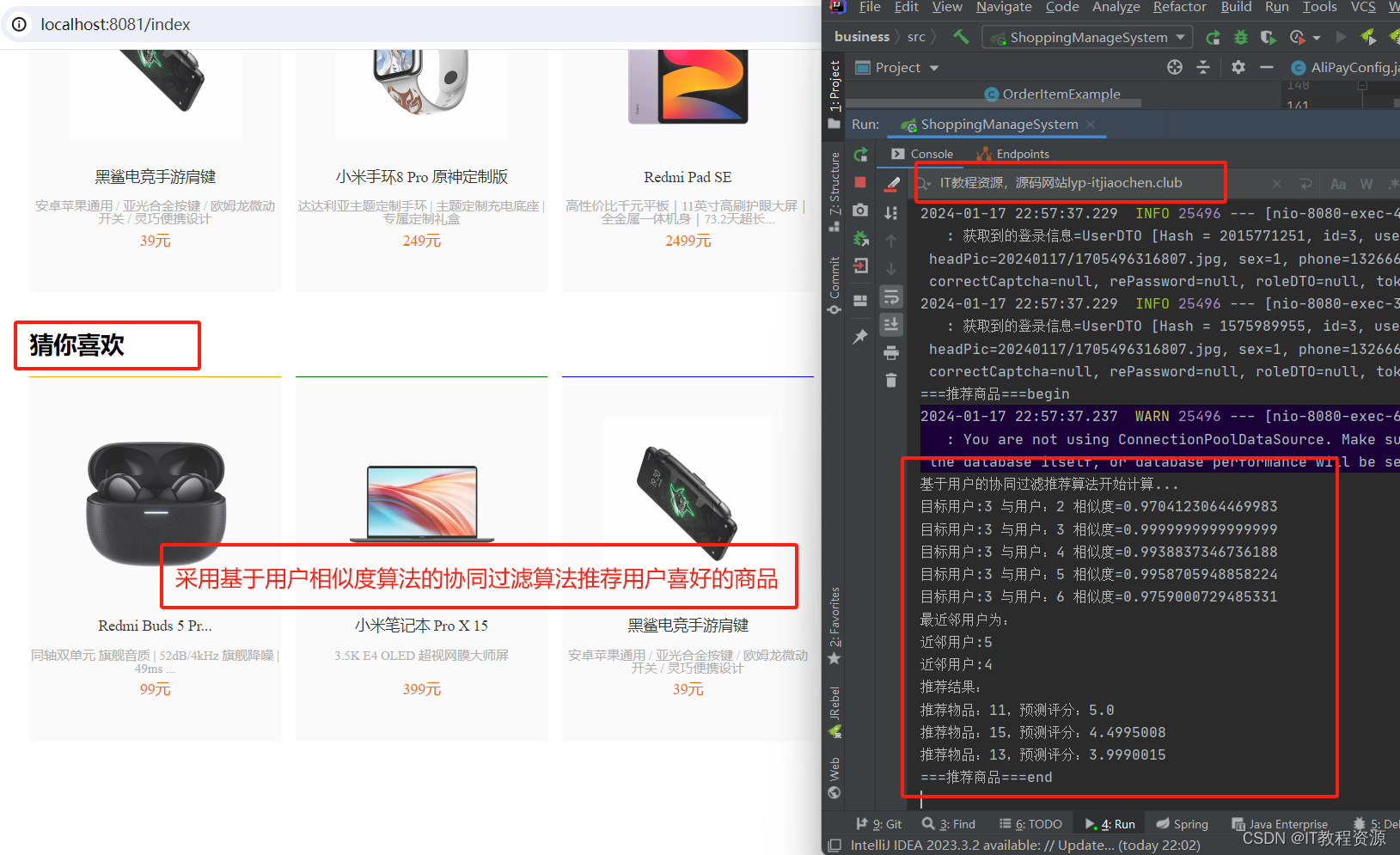
Task: Open the 6: TODO tool window
Action: pos(1030,824)
